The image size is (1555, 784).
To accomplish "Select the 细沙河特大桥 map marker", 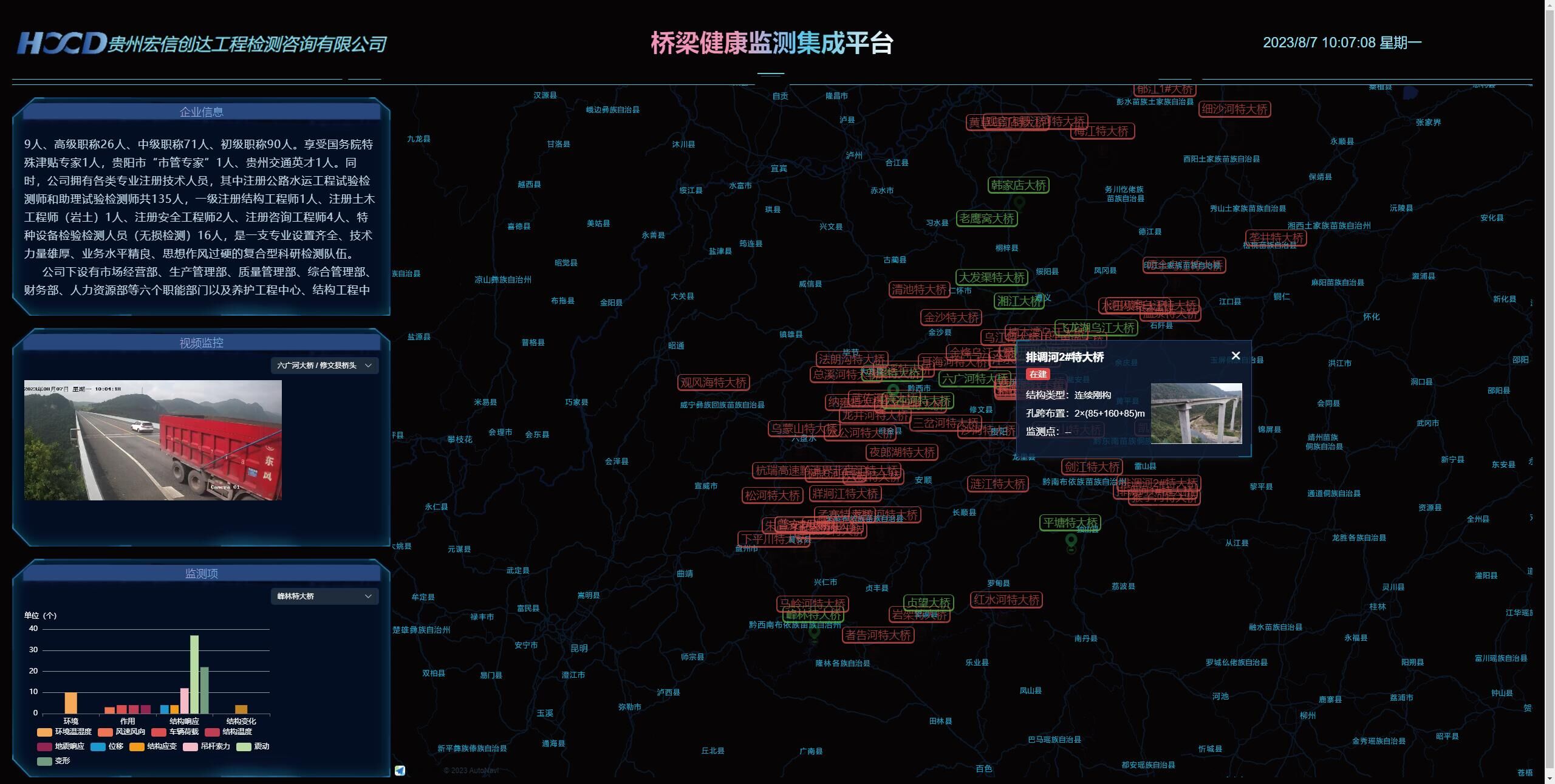I will tap(1234, 109).
